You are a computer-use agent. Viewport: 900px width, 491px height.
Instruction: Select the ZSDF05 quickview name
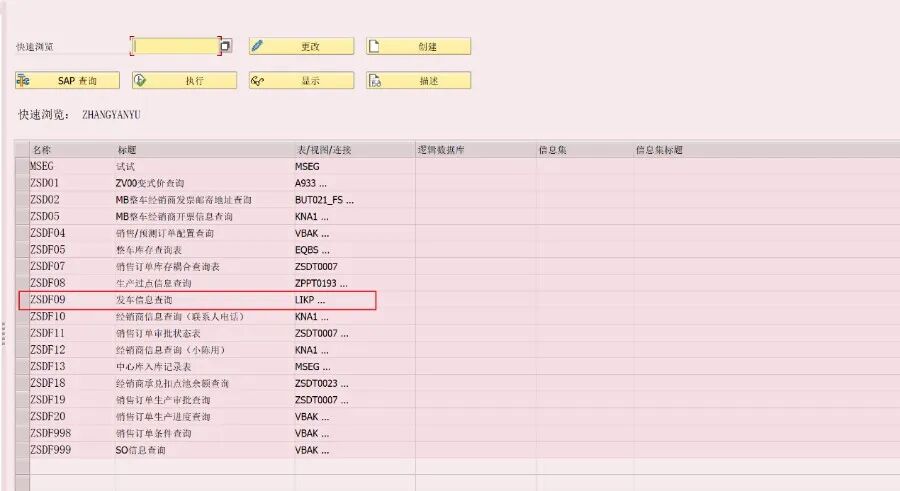47,250
